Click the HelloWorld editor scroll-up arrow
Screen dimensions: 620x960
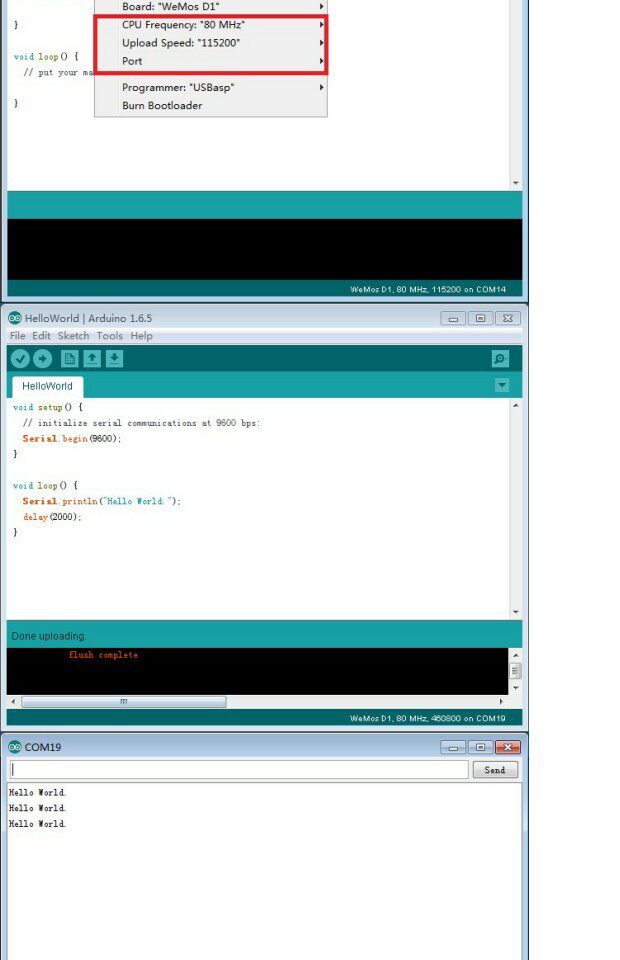pos(515,405)
